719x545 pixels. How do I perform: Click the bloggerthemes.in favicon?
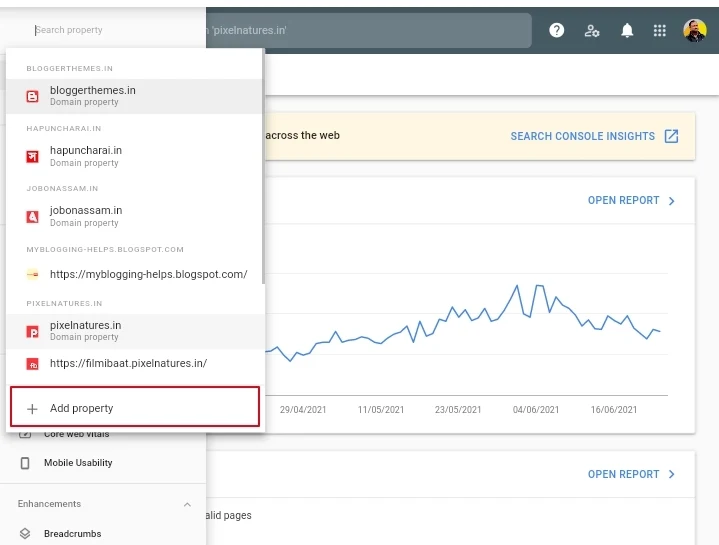(x=33, y=96)
